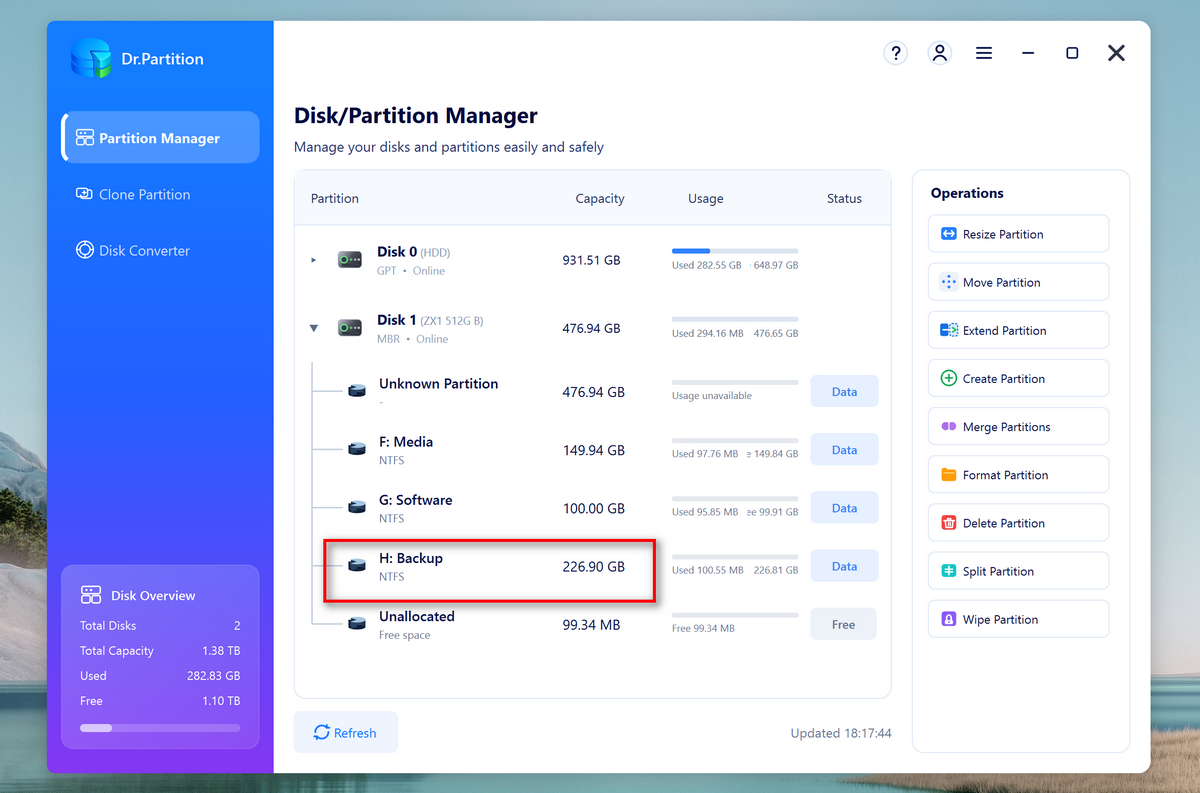Click the Delete Partition button
The width and height of the screenshot is (1200, 793).
(x=1019, y=523)
